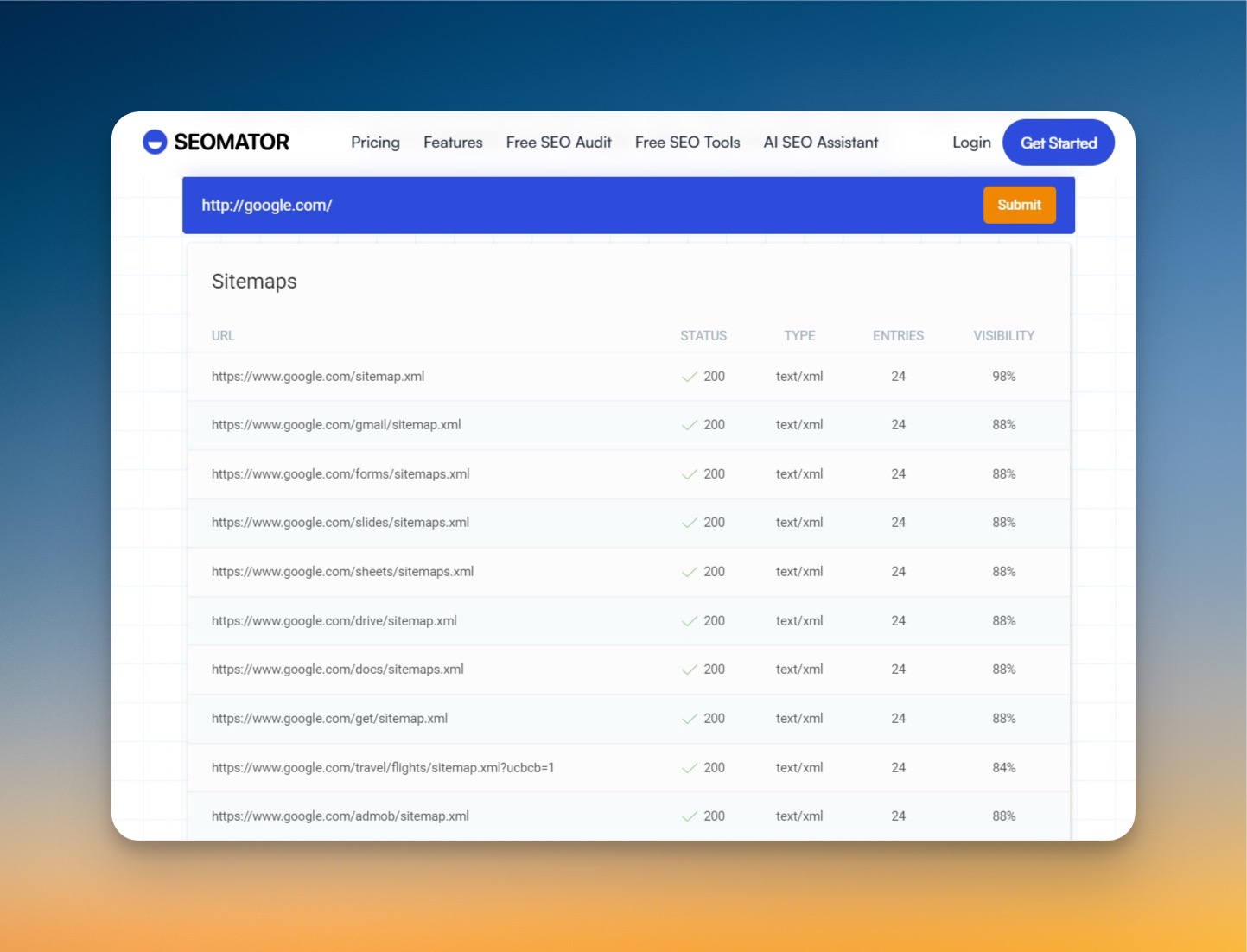Image resolution: width=1247 pixels, height=952 pixels.
Task: Open the Pricing page
Action: click(375, 142)
